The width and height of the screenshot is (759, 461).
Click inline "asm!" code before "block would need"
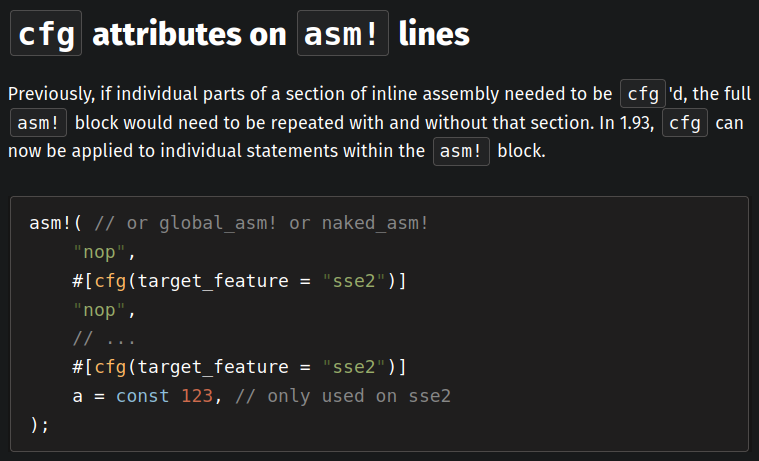coord(39,124)
